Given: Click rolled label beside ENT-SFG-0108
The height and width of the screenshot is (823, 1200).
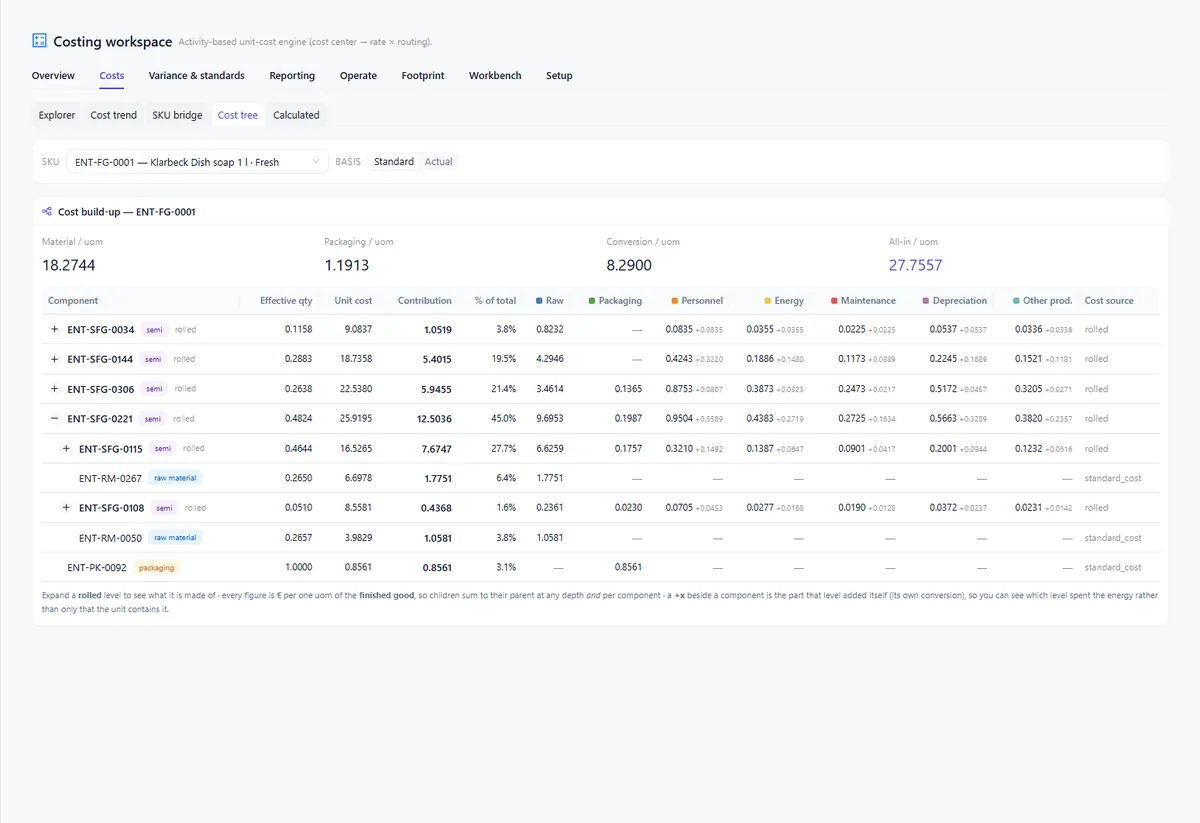Looking at the screenshot, I should [x=195, y=508].
